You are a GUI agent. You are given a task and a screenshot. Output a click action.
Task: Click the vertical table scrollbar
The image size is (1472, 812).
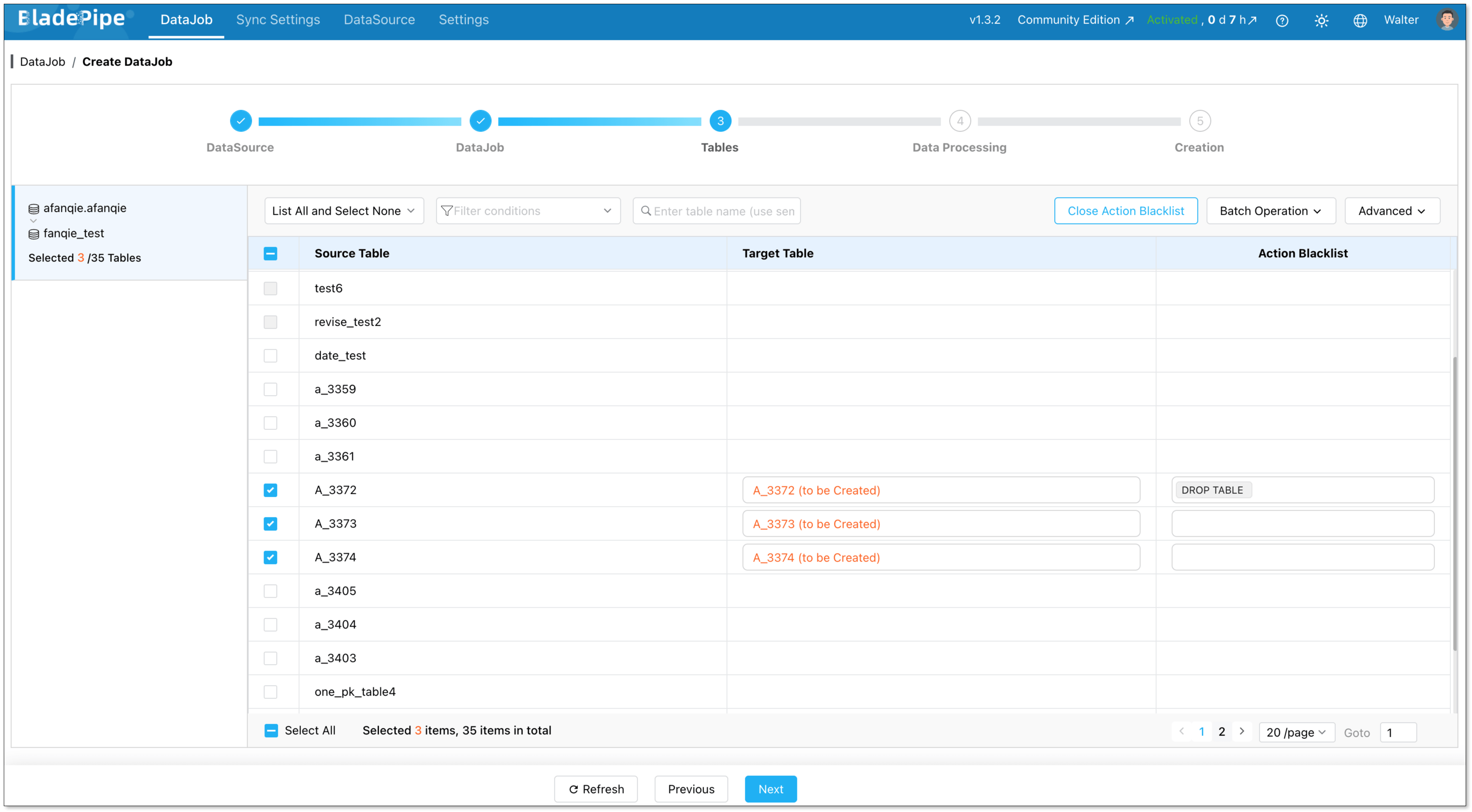pyautogui.click(x=1455, y=503)
